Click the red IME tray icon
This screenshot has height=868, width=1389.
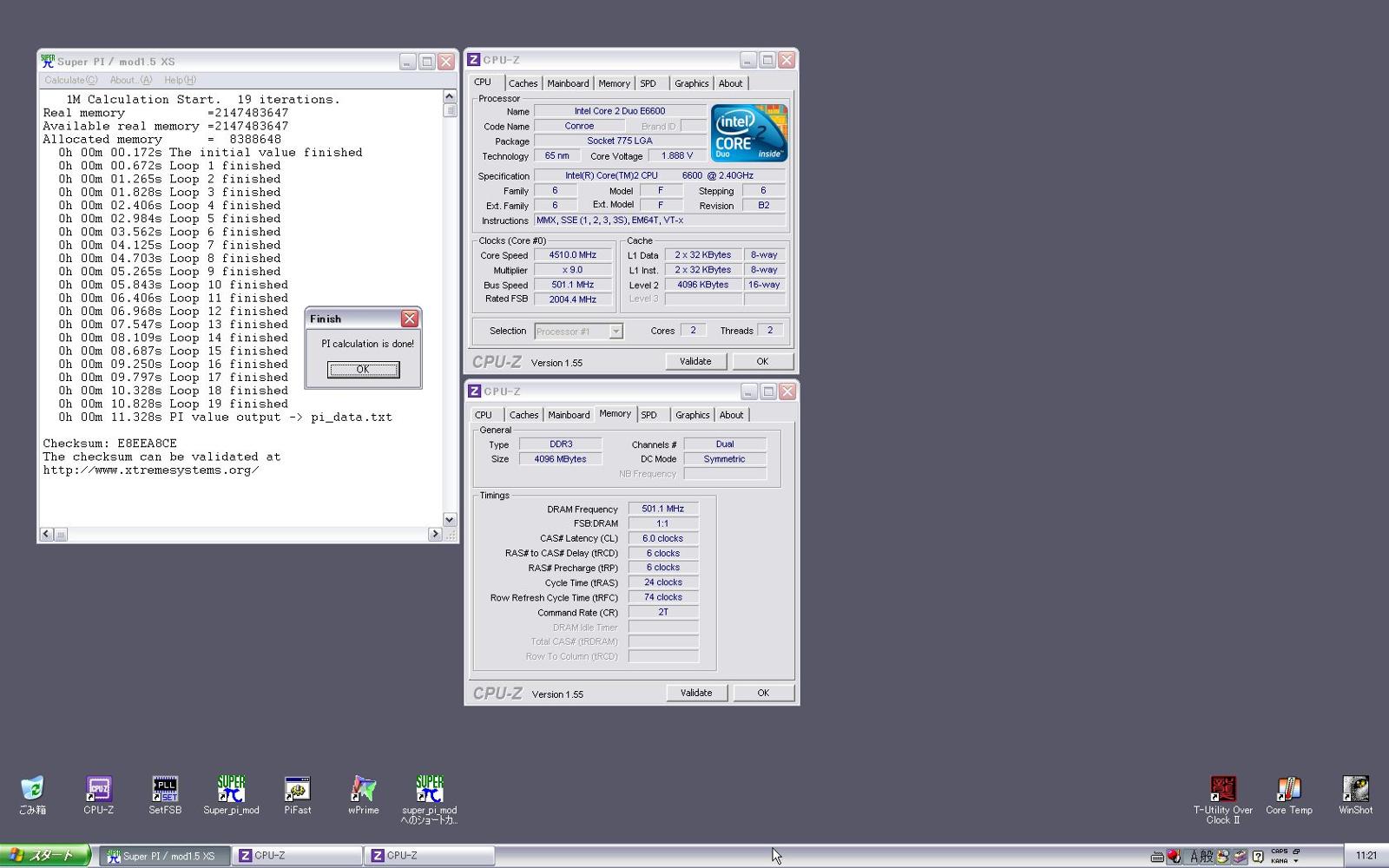[x=1174, y=856]
